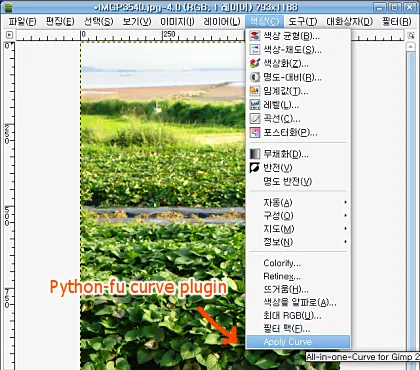Close the open 색상(C) menu
Screen dimensions: 420x370
pyautogui.click(x=264, y=22)
